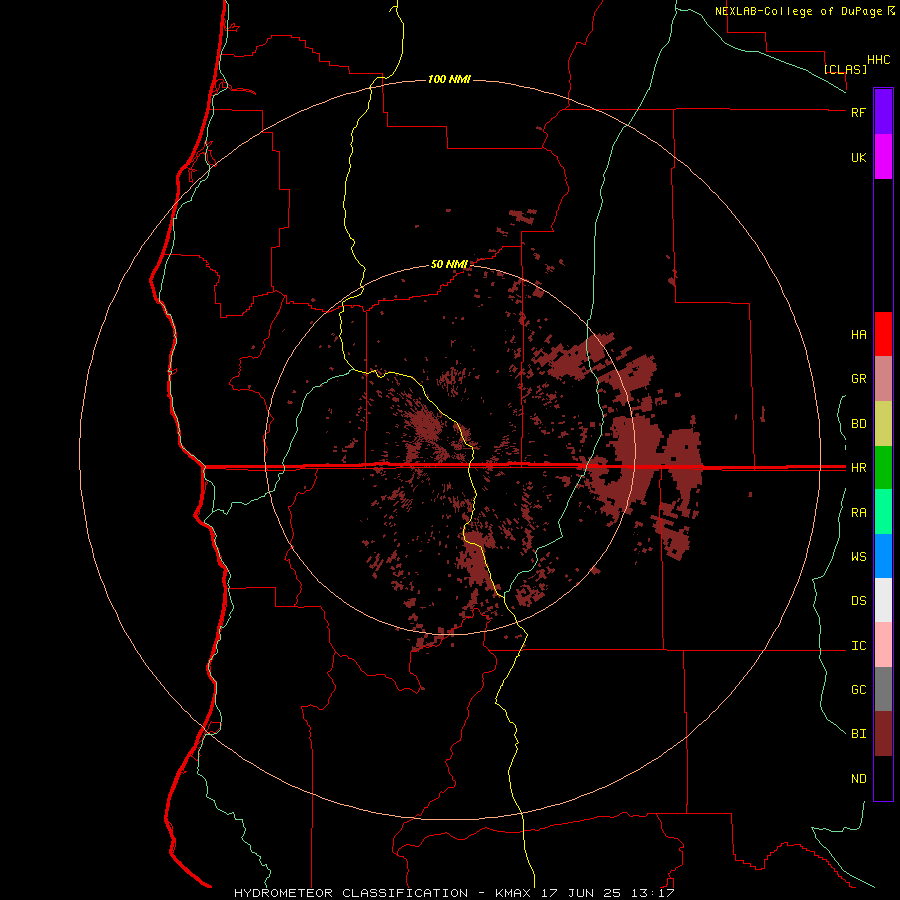Click the ND black legend swatch
Image resolution: width=900 pixels, height=900 pixels.
883,778
